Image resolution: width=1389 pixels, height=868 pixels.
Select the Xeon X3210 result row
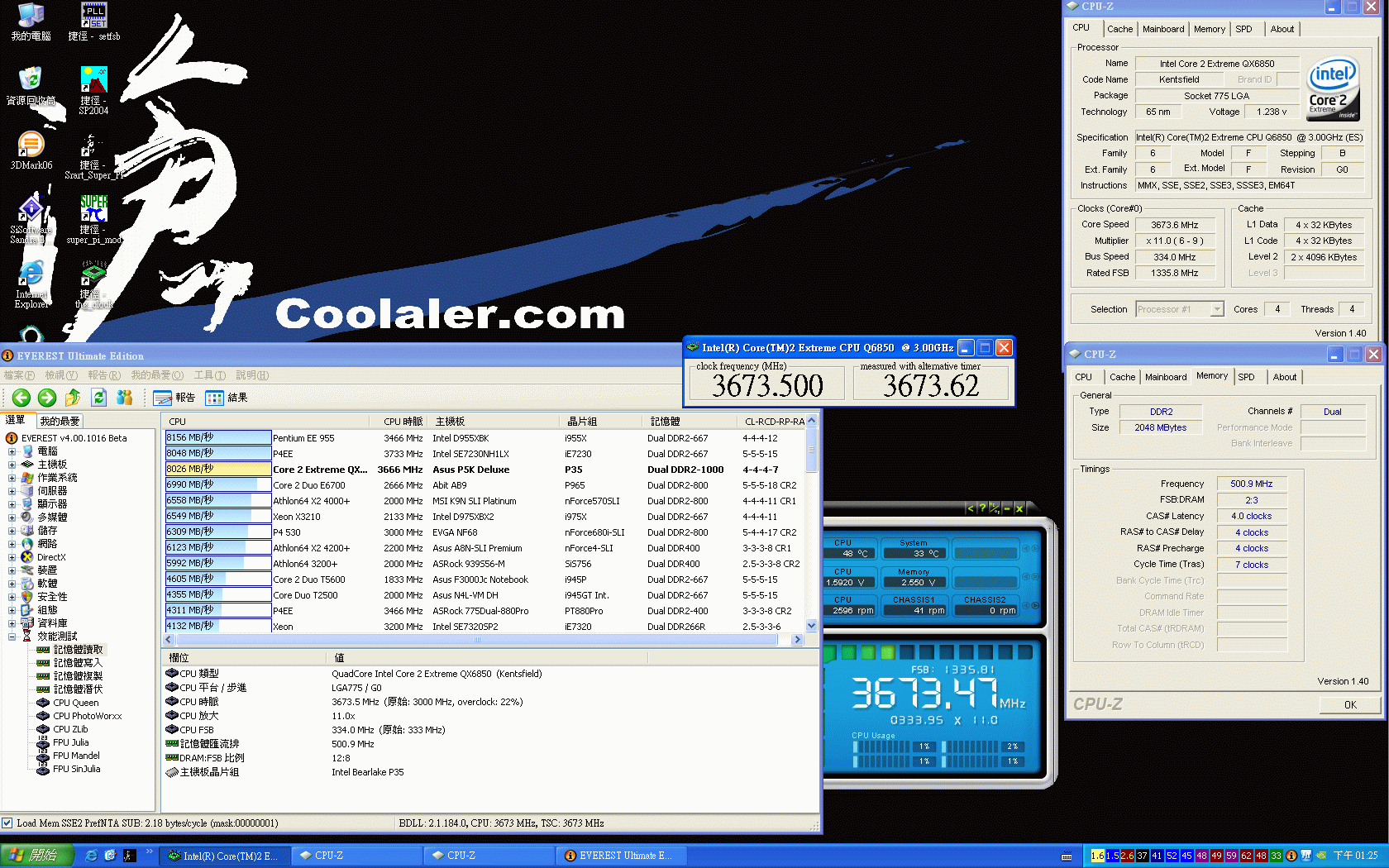click(484, 517)
